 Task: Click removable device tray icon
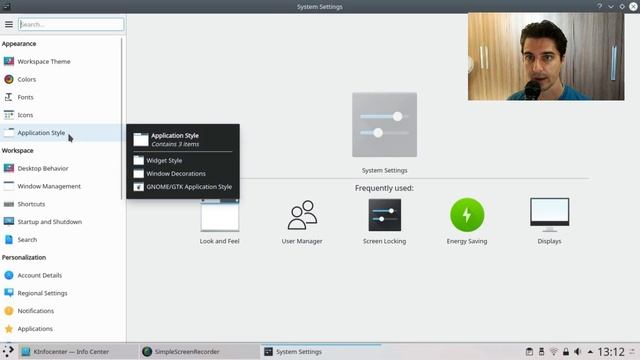(542, 351)
